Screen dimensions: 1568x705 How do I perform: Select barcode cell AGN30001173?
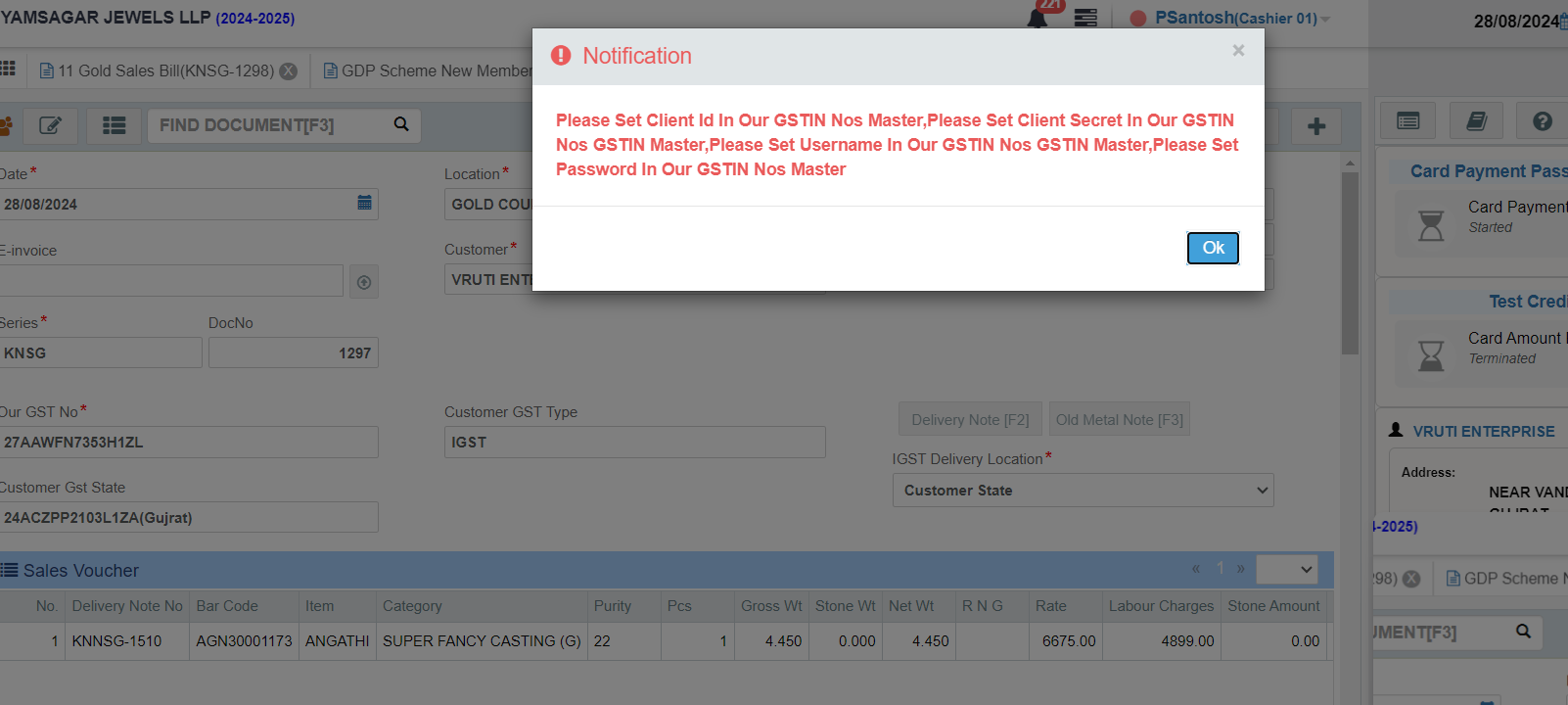coord(244,641)
